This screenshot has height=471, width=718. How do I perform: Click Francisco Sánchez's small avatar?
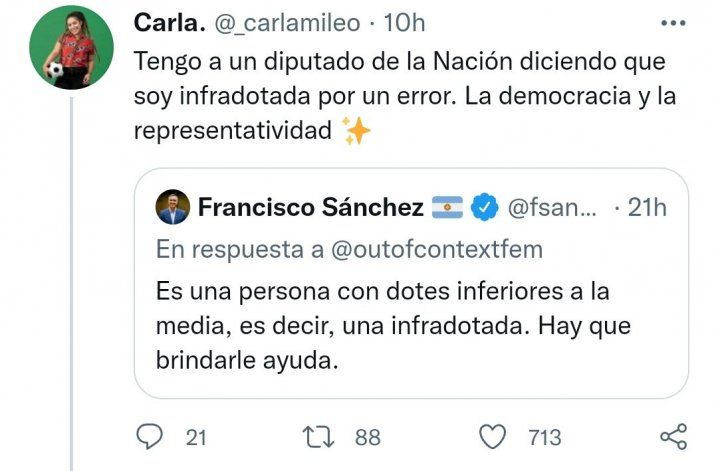pos(173,208)
